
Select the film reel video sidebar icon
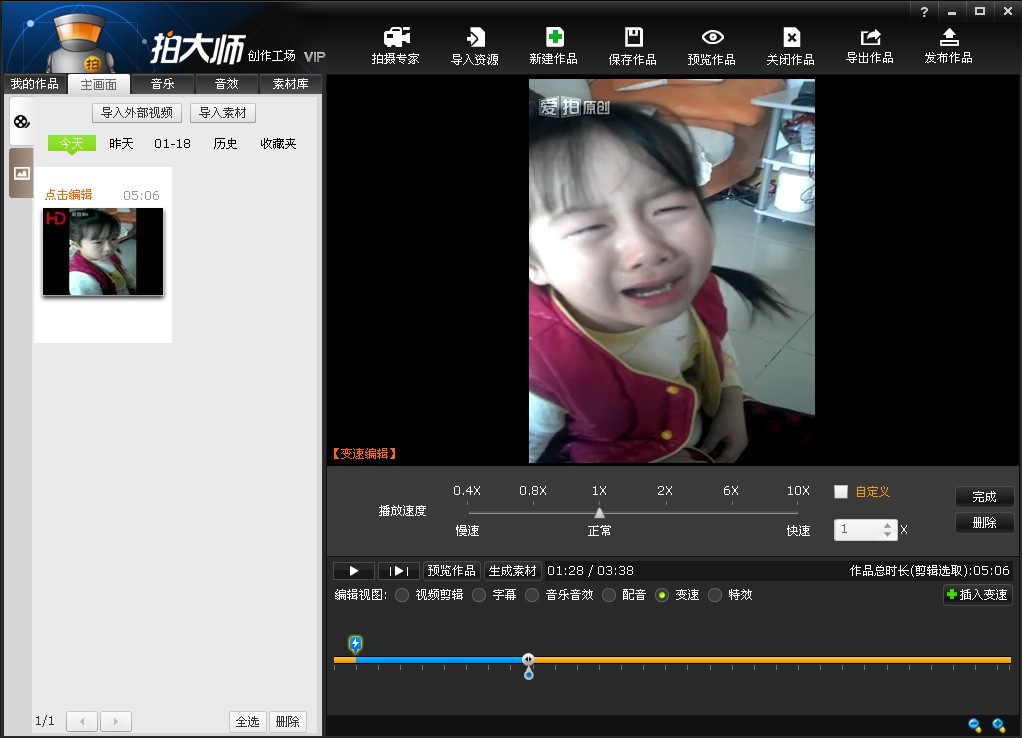(x=22, y=122)
